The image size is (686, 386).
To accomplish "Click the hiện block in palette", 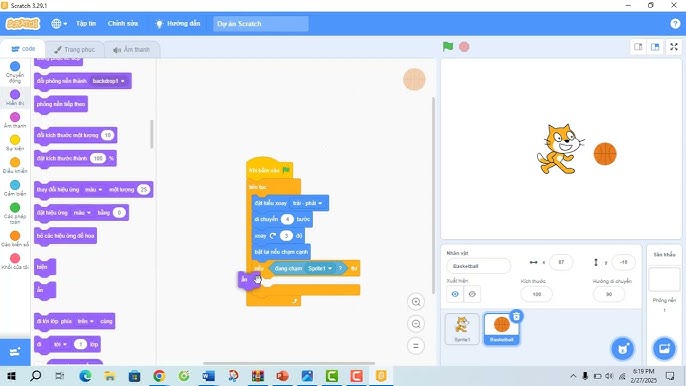I will (x=45, y=267).
